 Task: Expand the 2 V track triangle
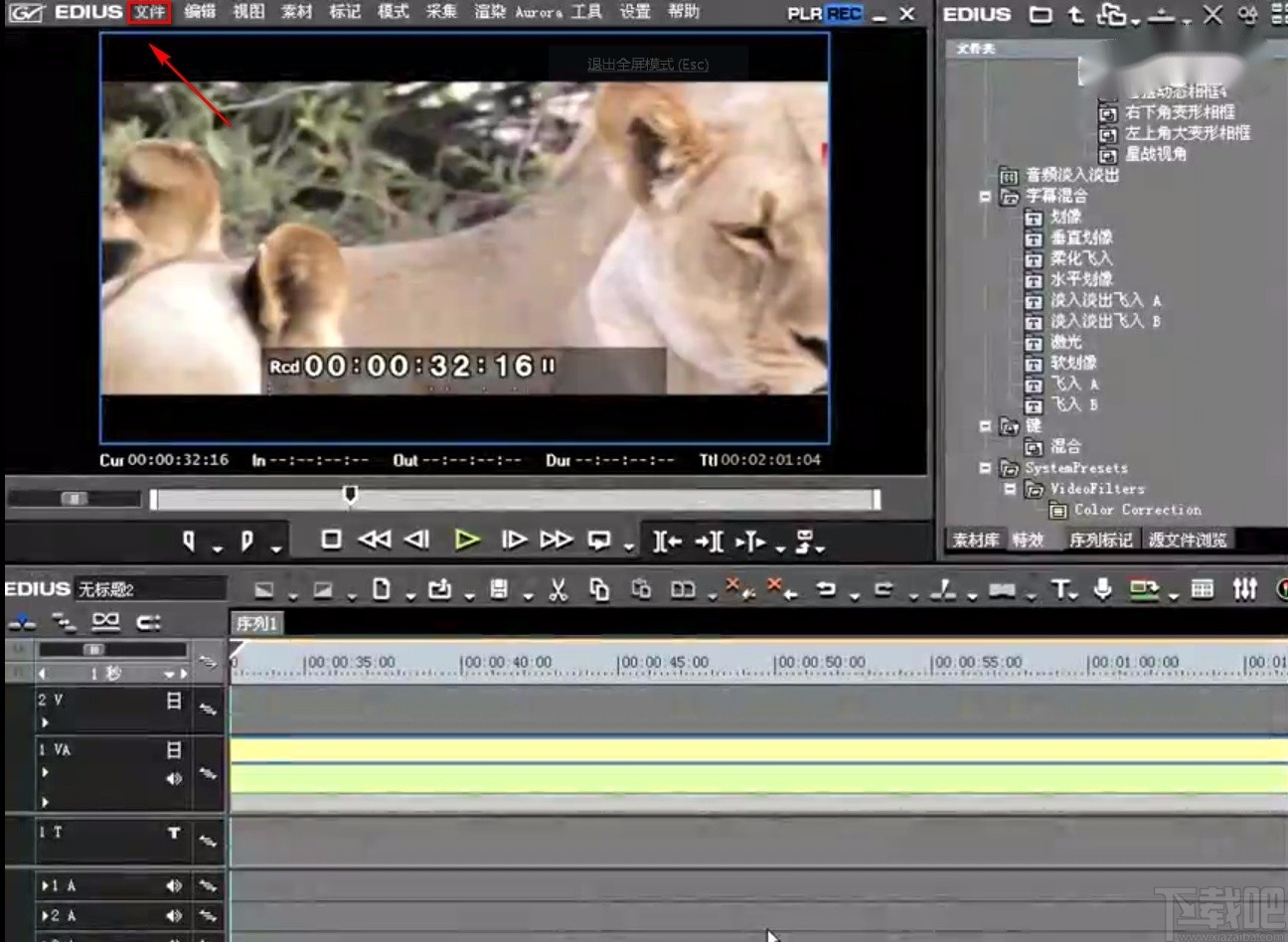[x=45, y=722]
